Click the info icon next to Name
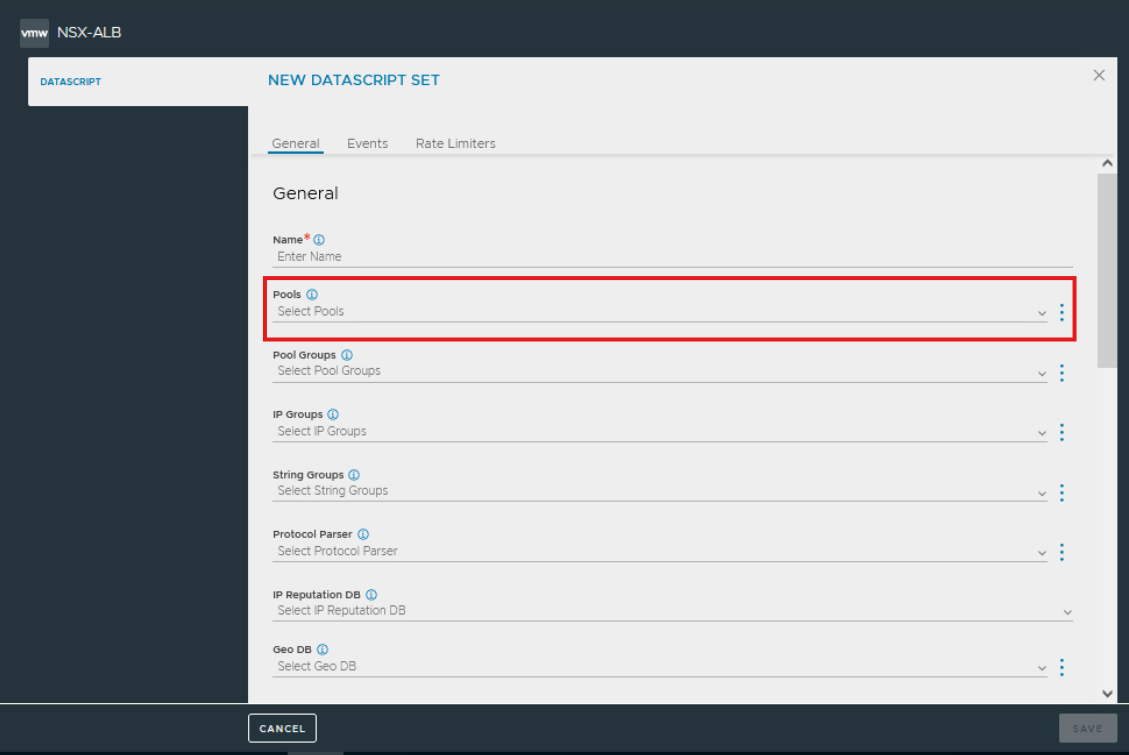 point(319,240)
